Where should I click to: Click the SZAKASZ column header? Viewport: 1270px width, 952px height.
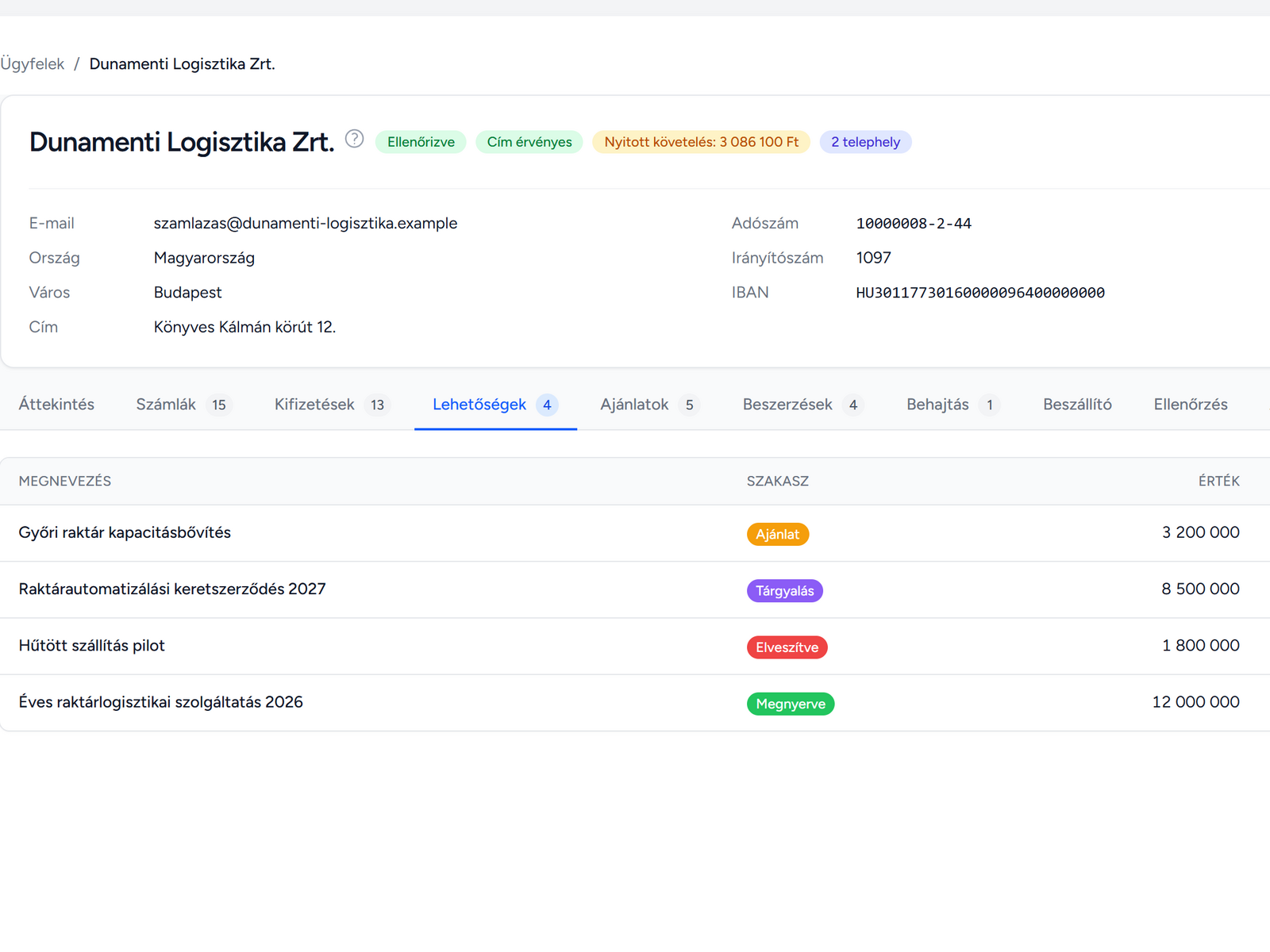click(x=778, y=482)
